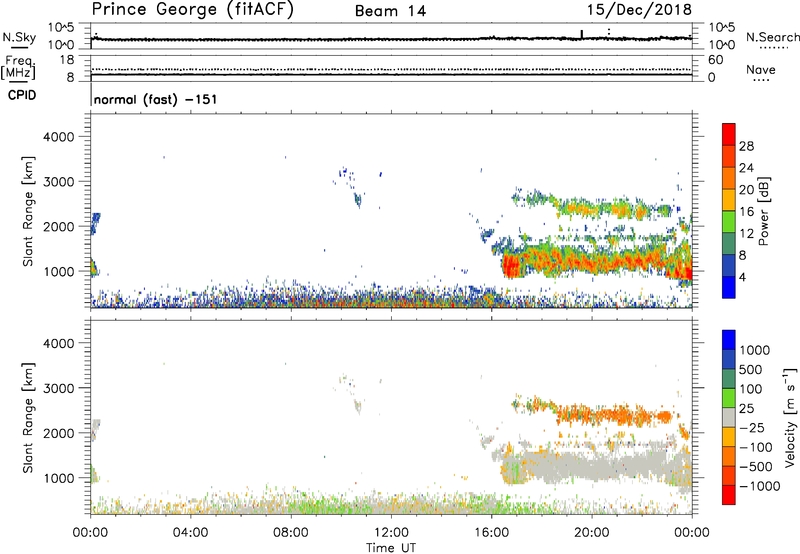The width and height of the screenshot is (800, 554).
Task: Select the 'Freq. [MHz]' axis label
Action: (18, 68)
